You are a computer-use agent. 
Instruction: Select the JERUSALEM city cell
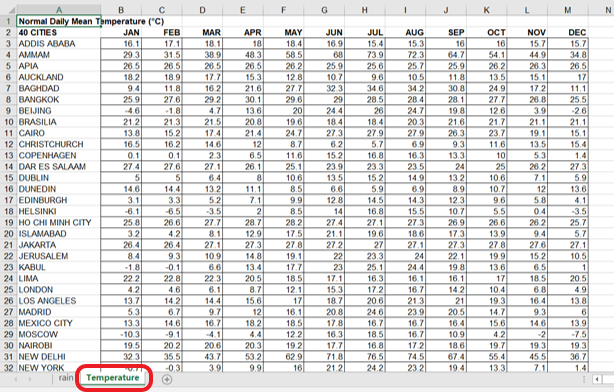tap(59, 256)
